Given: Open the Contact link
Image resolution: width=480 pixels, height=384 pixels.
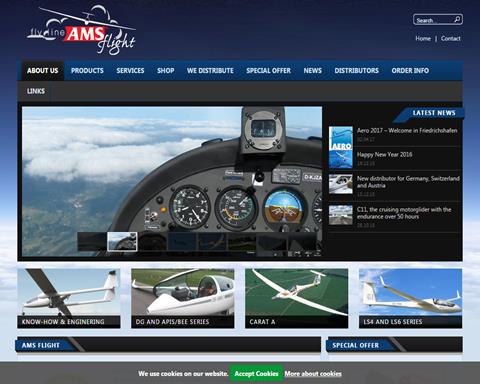Looking at the screenshot, I should point(450,39).
